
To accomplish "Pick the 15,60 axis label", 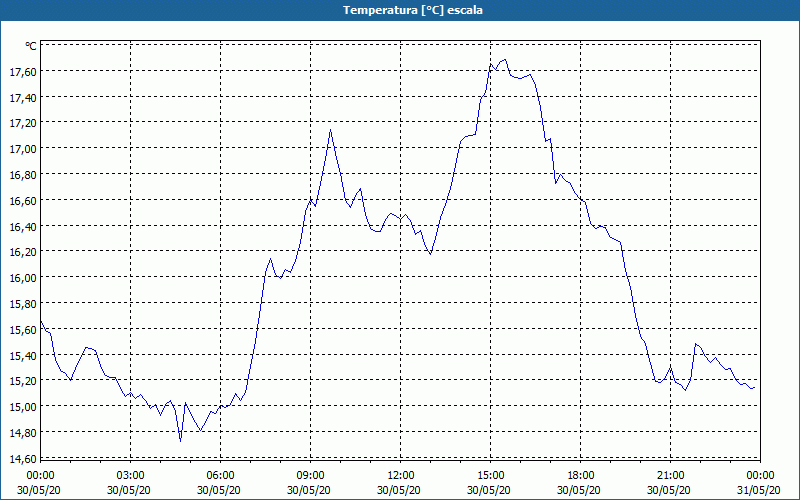I will (x=23, y=330).
